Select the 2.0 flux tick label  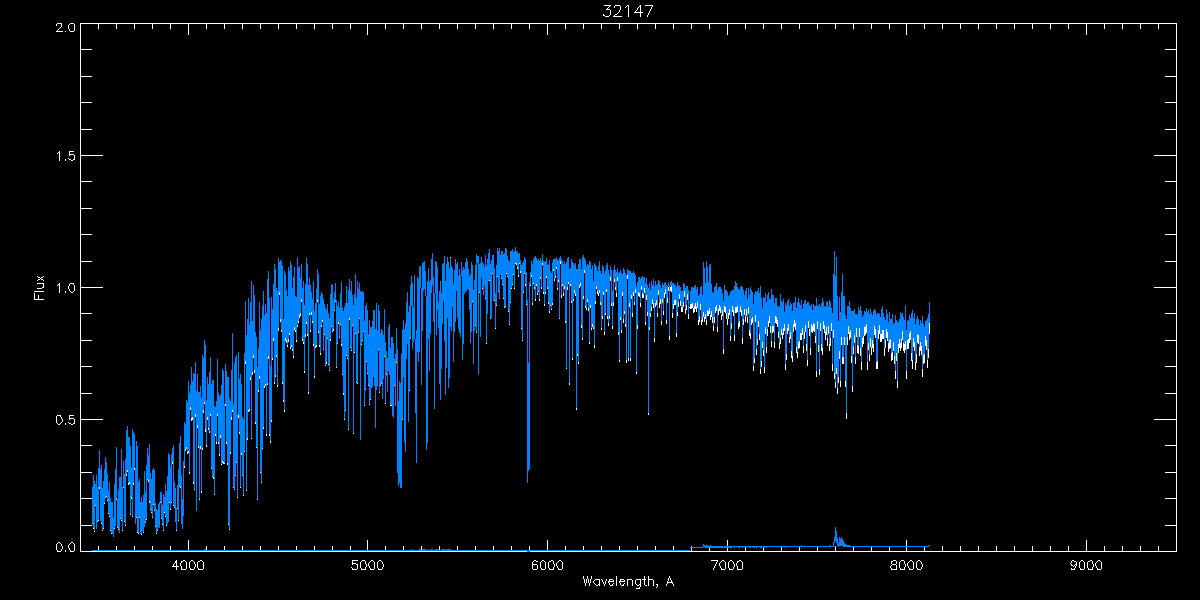point(65,27)
